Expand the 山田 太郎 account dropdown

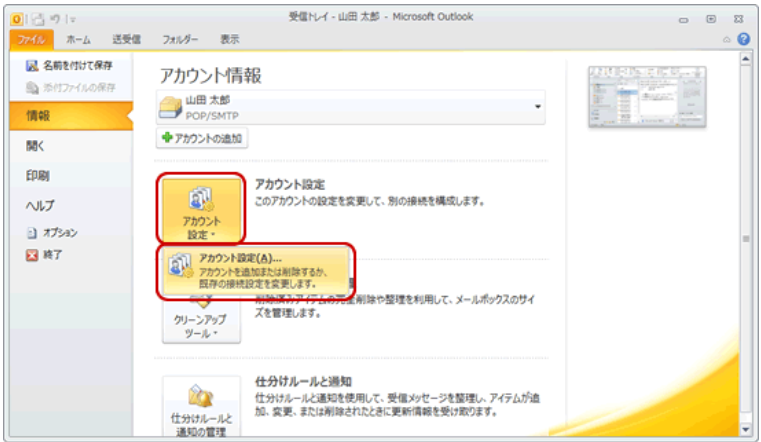539,107
